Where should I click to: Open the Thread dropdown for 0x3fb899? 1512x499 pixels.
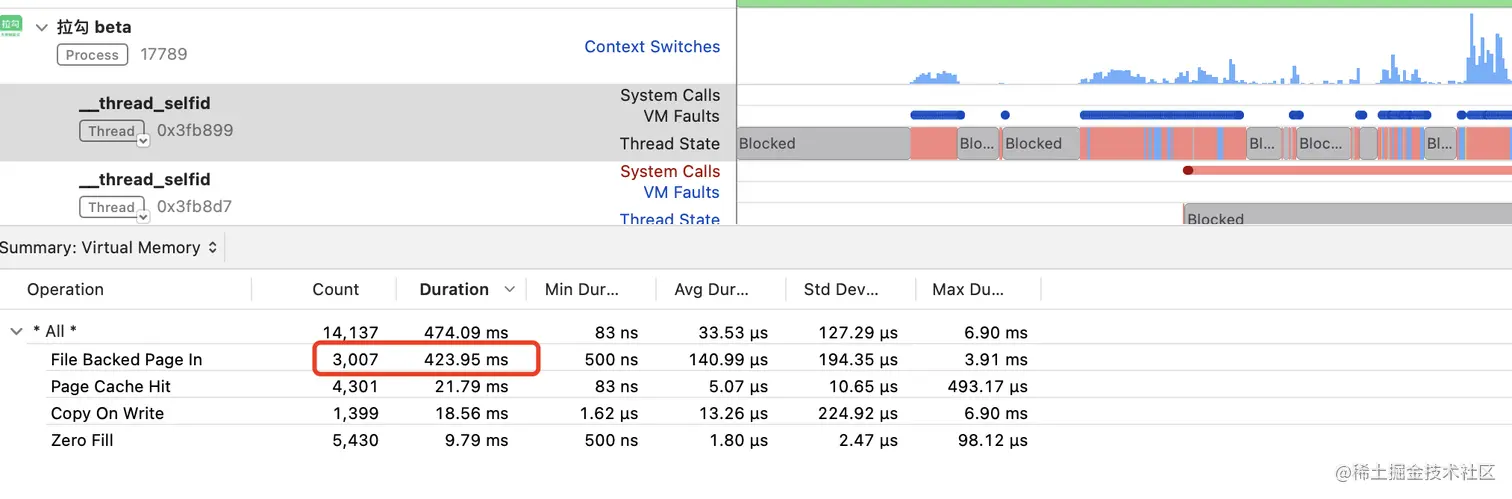(143, 141)
